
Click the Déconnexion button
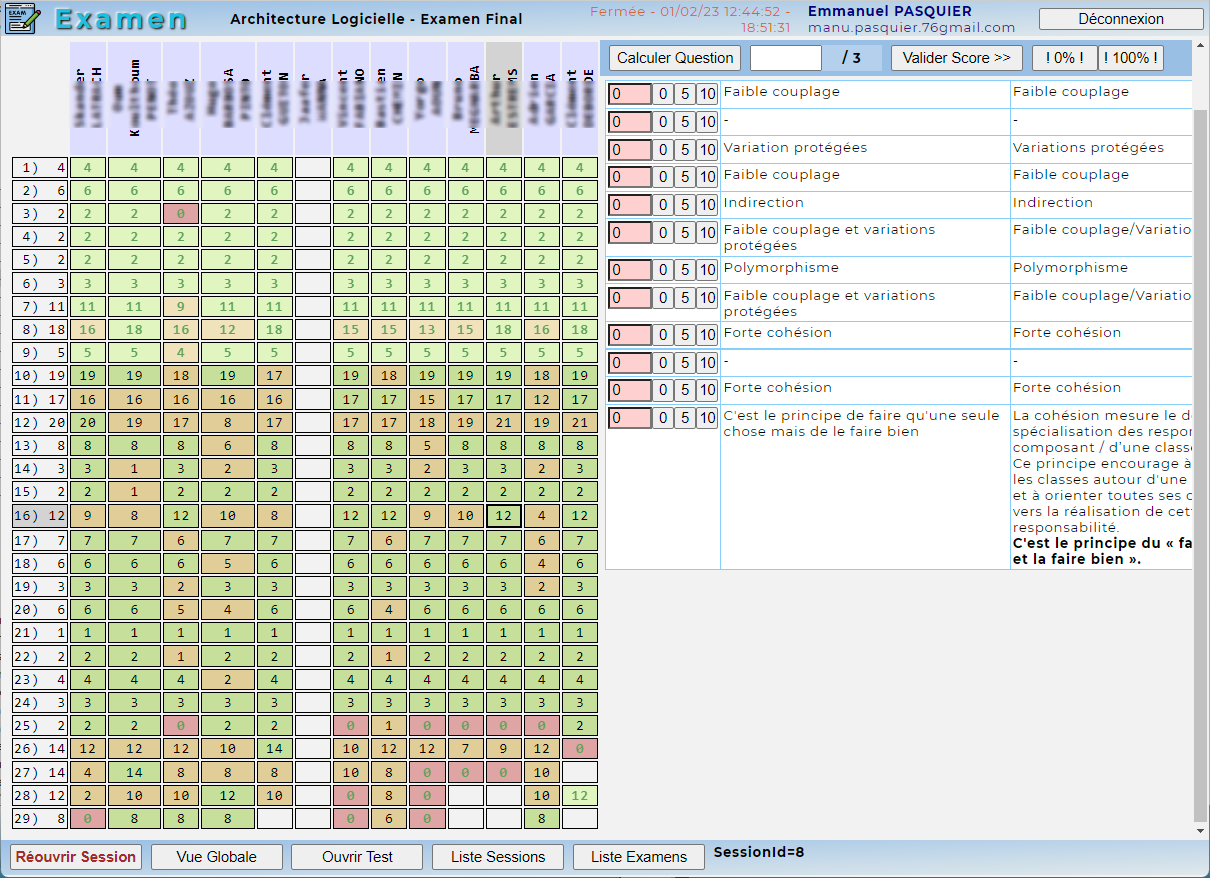1120,19
